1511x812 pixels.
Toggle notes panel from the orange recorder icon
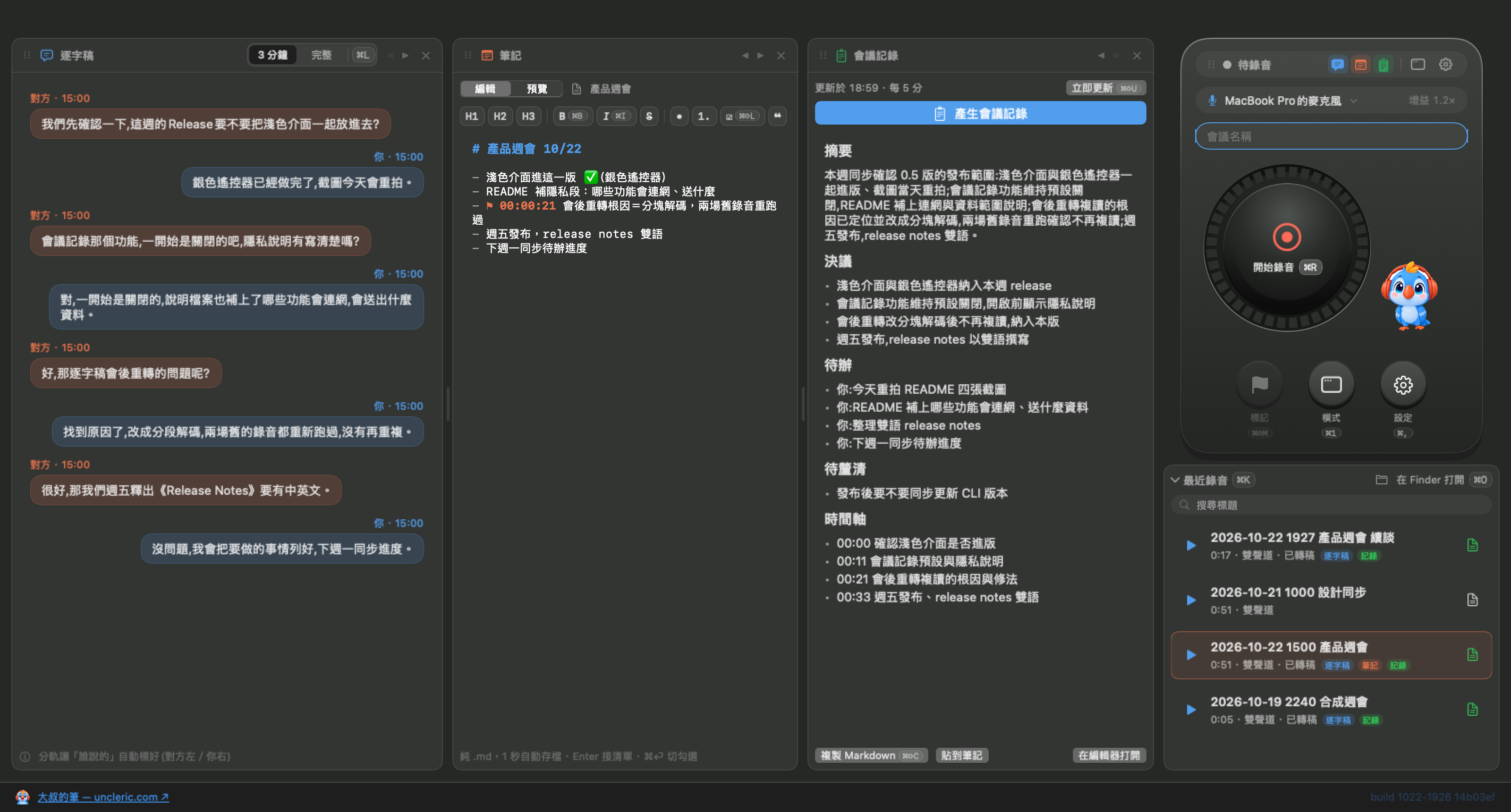pos(1361,65)
